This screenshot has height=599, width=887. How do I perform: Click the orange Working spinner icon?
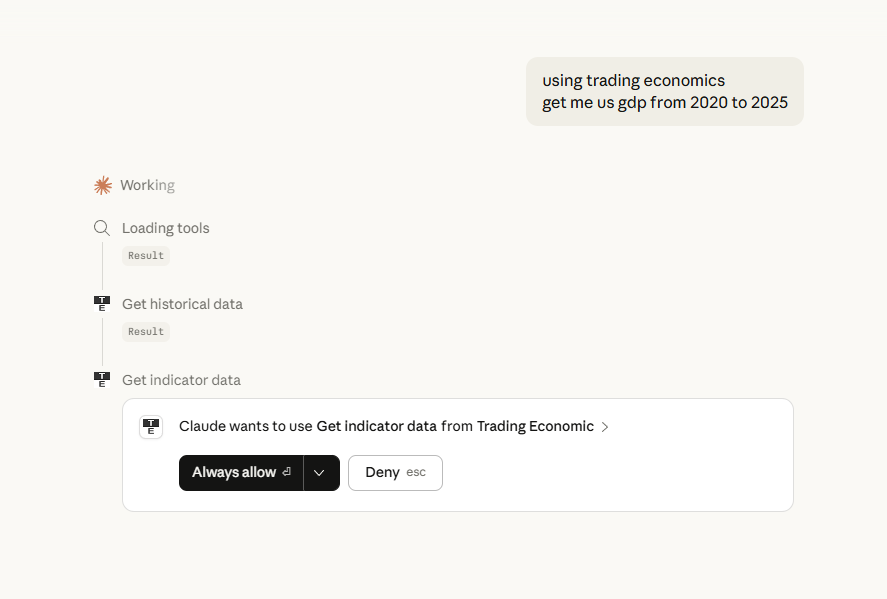[x=103, y=185]
